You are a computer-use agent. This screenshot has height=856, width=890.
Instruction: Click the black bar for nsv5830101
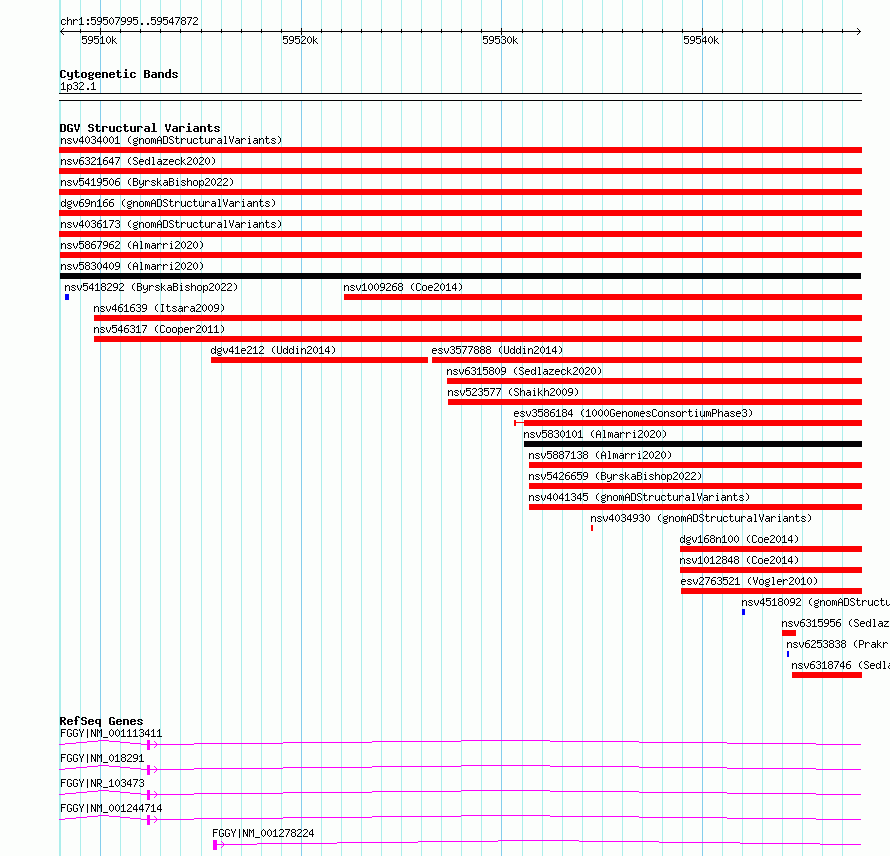pos(692,444)
